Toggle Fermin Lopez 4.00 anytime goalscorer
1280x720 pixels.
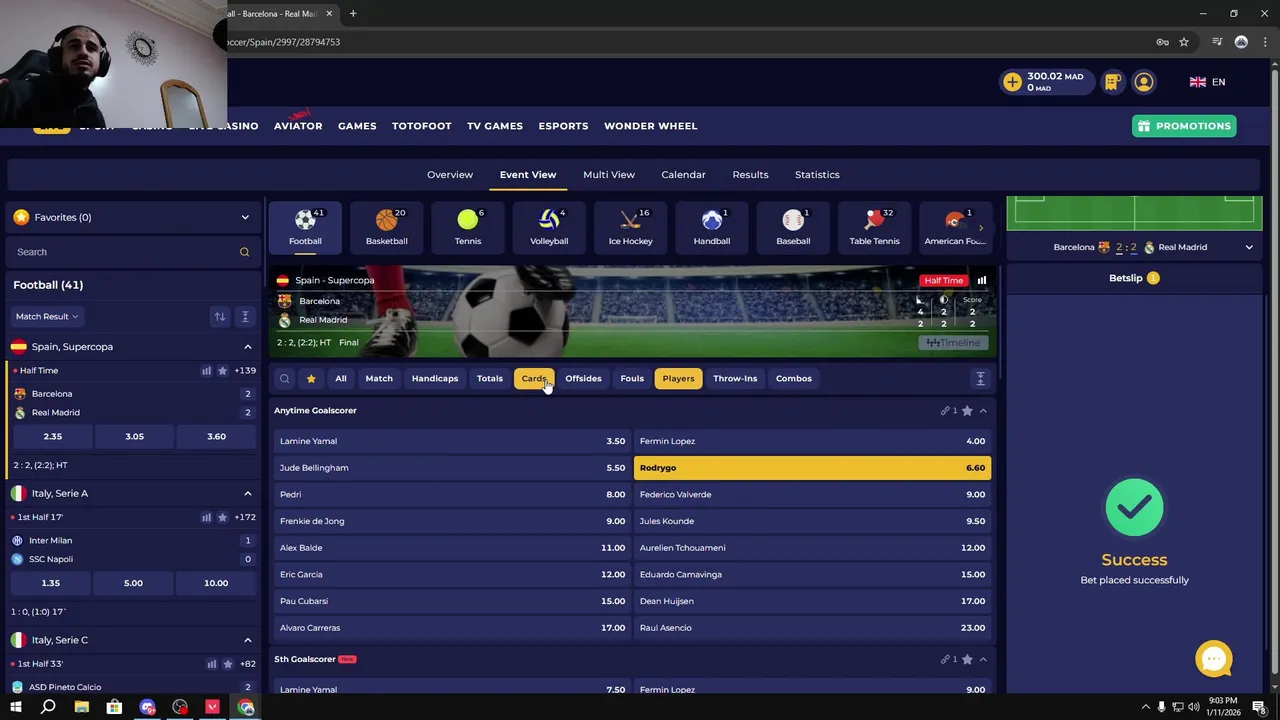[x=812, y=441]
